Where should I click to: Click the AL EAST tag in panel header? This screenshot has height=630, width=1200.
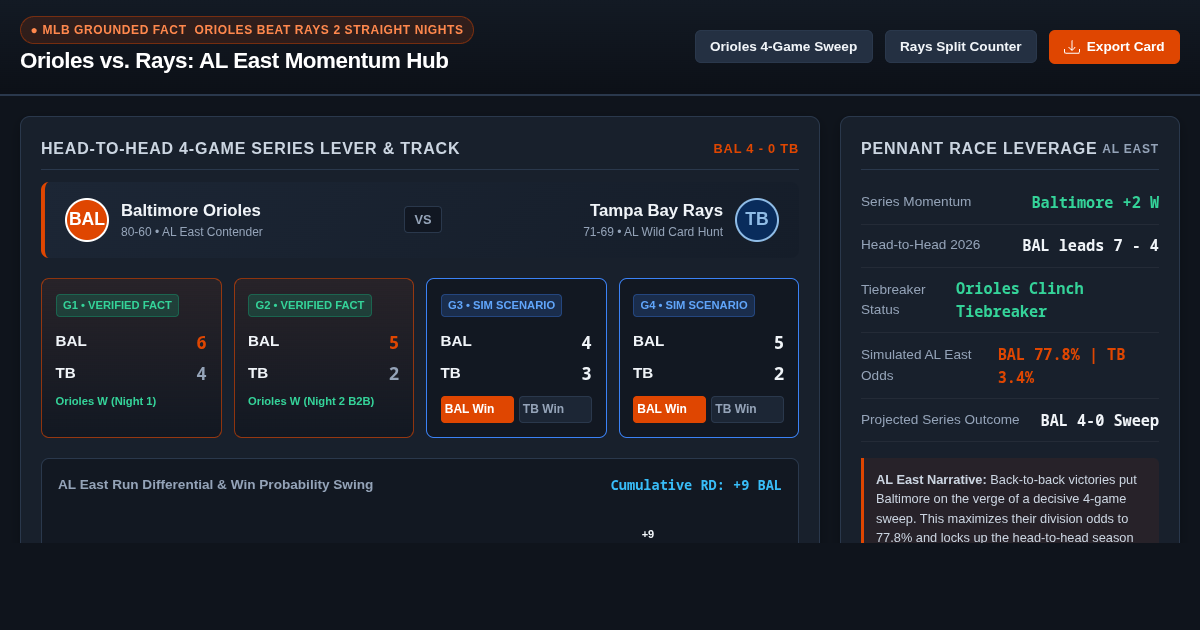pyautogui.click(x=1130, y=149)
